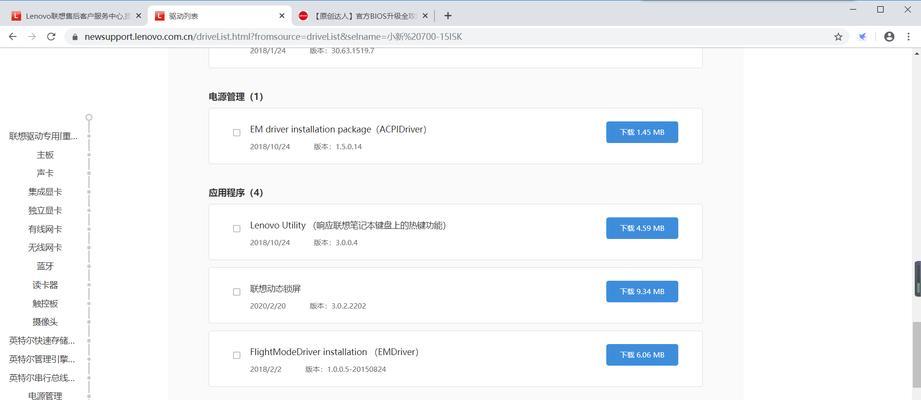This screenshot has width=921, height=400.
Task: Jump to 联想驱动专用 section in sidebar
Action: (x=43, y=136)
